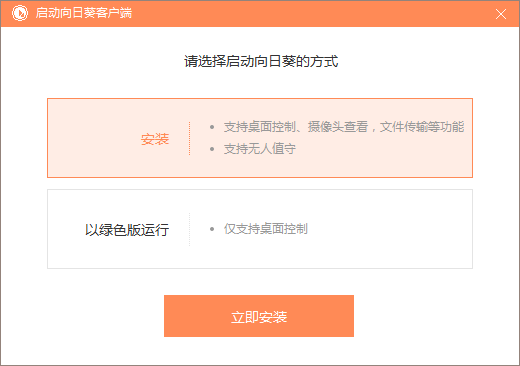This screenshot has height=366, width=520.
Task: Click 支持桌面控制、摄像头查看 feature description
Action: tap(296, 127)
